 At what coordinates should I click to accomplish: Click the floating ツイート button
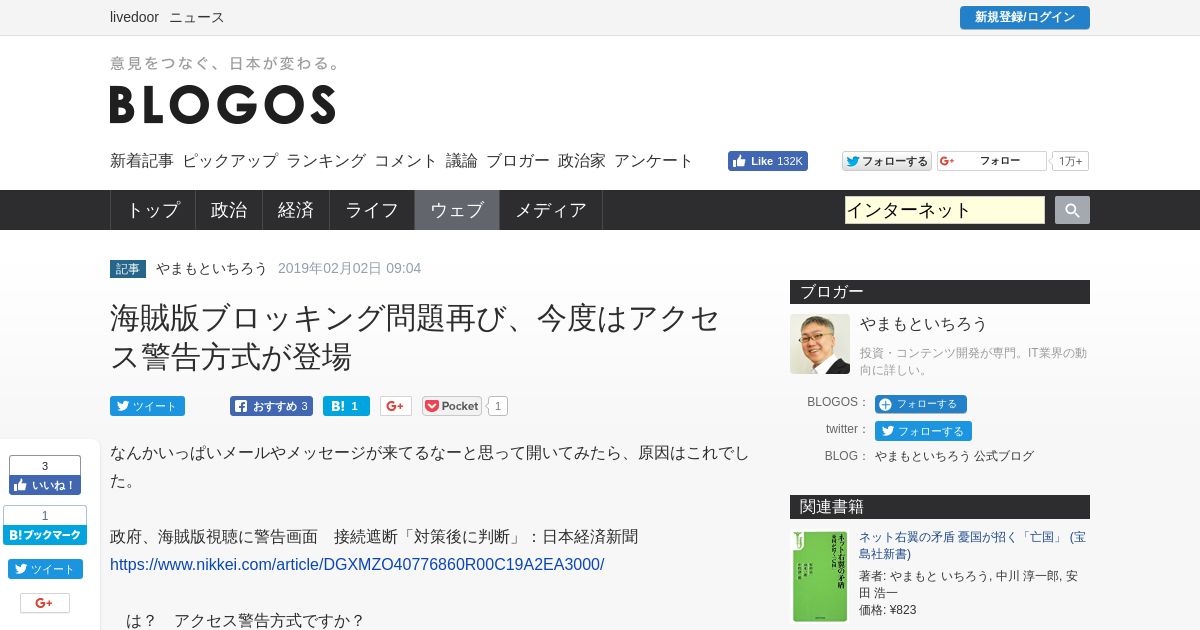[x=45, y=569]
